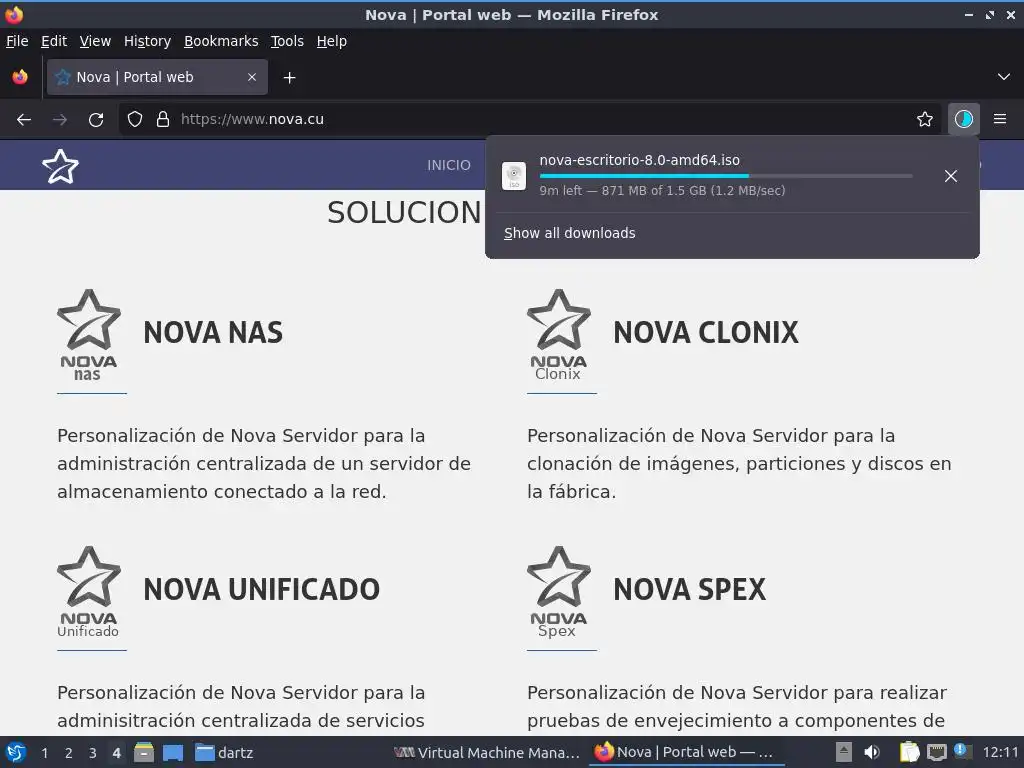Open the tracking protection shield icon
The height and width of the screenshot is (768, 1024).
click(135, 120)
